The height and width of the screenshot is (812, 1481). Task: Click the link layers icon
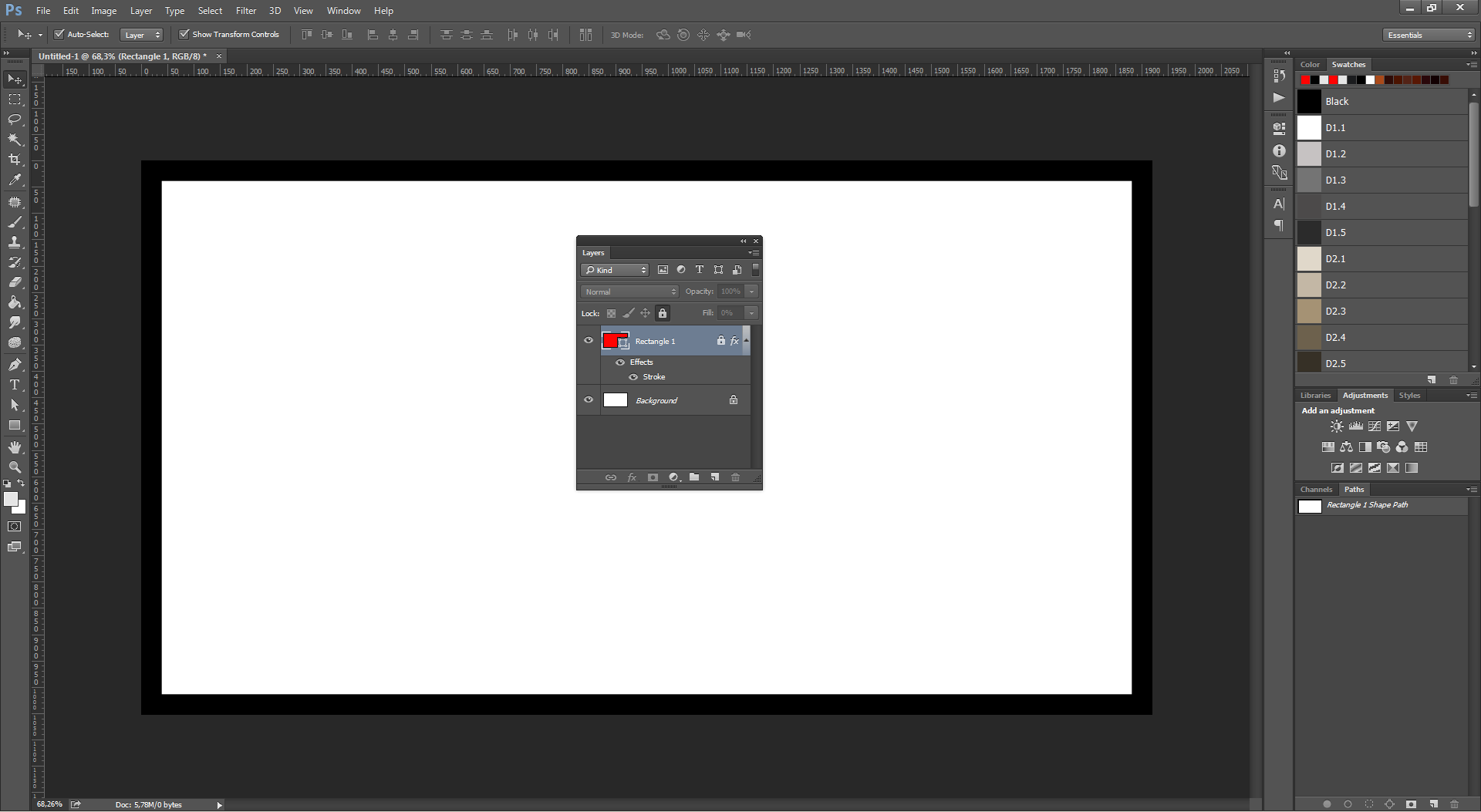[x=610, y=477]
